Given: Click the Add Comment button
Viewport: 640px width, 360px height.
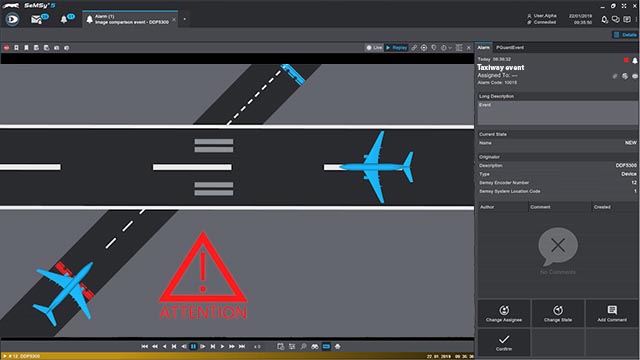Looking at the screenshot, I should (x=612, y=313).
